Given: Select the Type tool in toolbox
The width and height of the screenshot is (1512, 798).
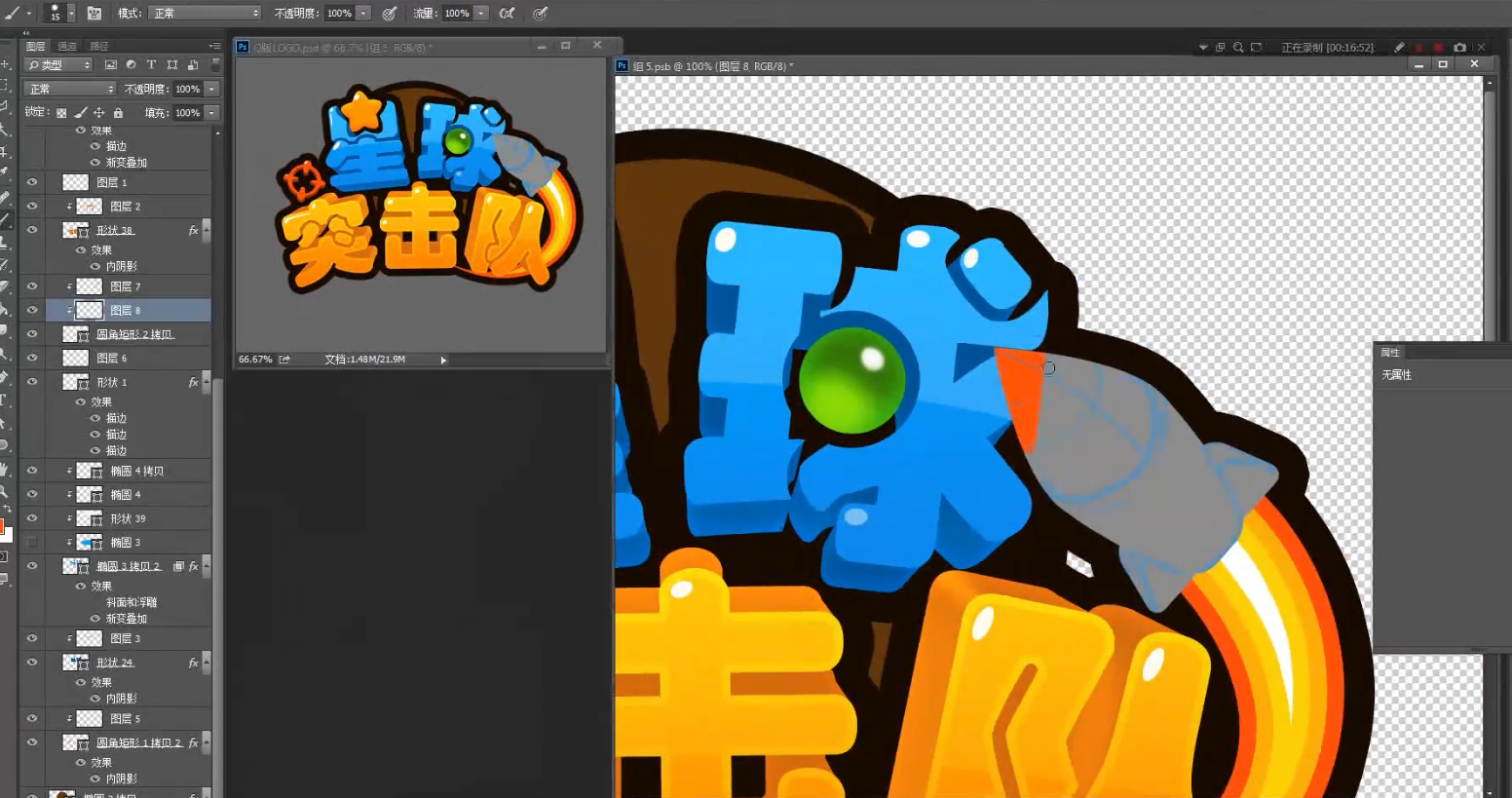Looking at the screenshot, I should click(x=5, y=400).
